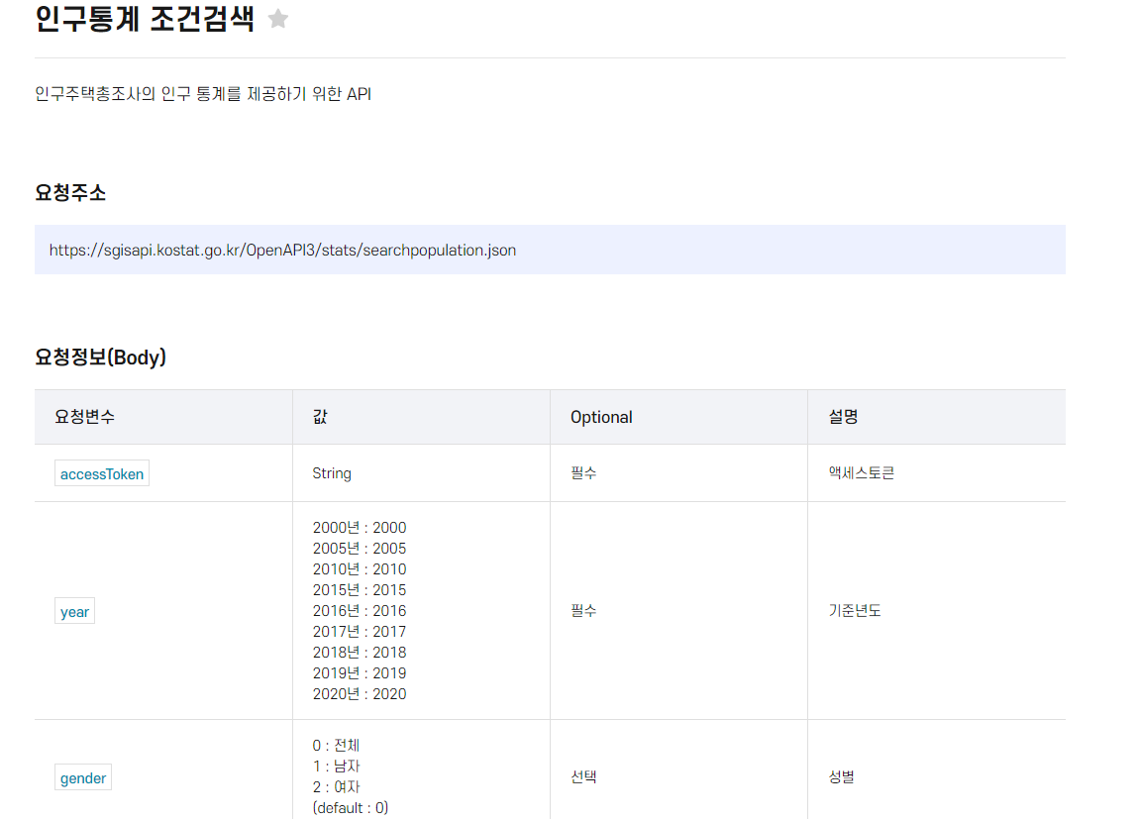Select the 2000년 : 2000 year value
The width and height of the screenshot is (1141, 819).
(x=359, y=527)
